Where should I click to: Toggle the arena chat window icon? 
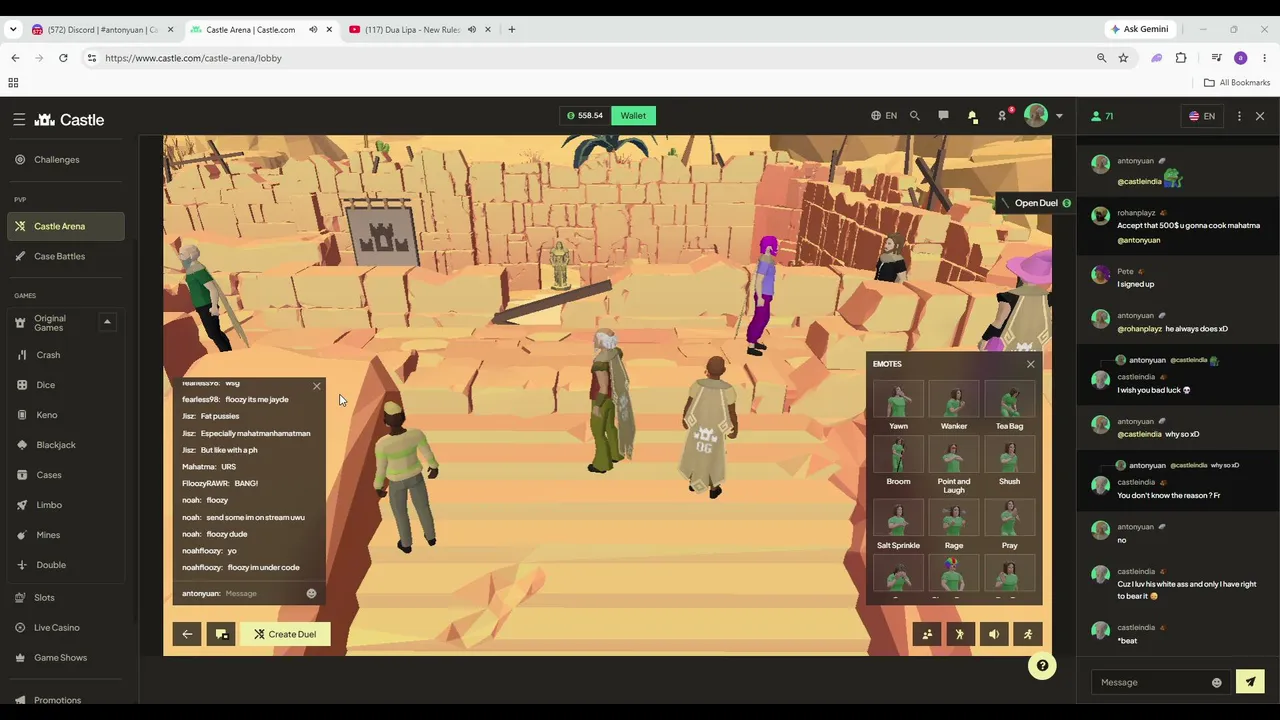tap(221, 634)
